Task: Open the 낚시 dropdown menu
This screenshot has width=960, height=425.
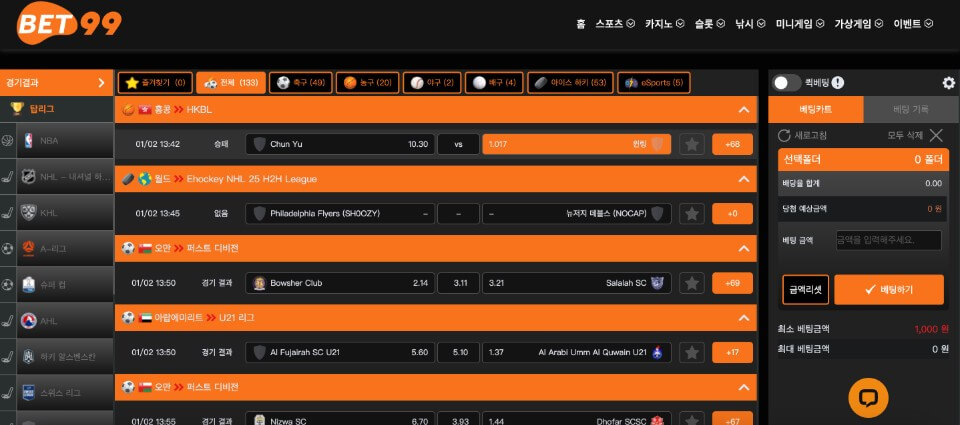Action: pos(750,24)
